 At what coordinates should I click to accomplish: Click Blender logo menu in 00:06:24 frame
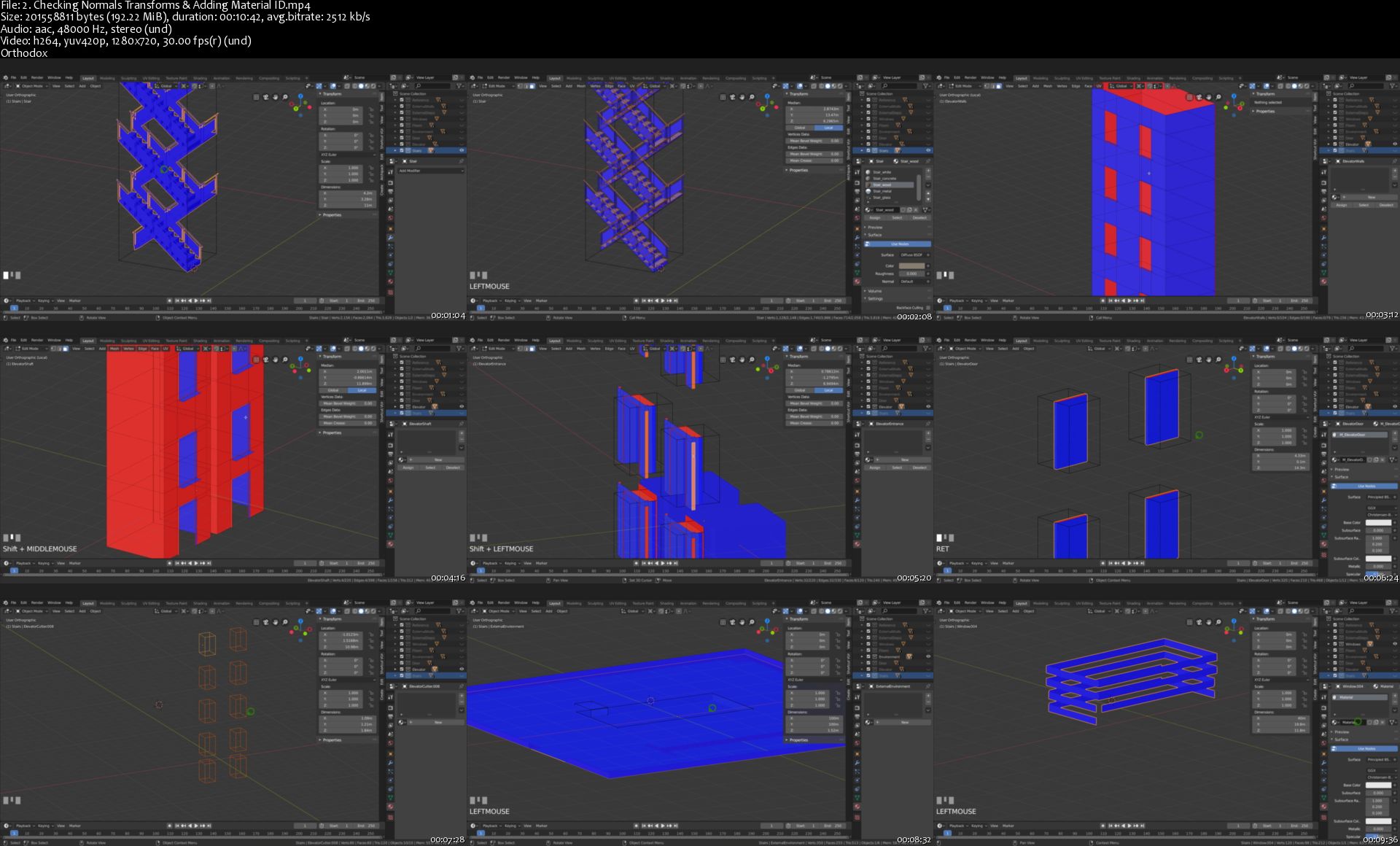[x=940, y=340]
